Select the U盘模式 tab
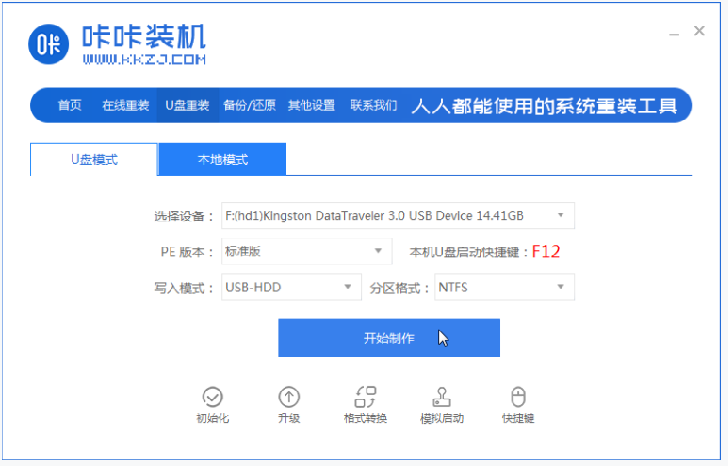728x466 pixels. (x=94, y=160)
